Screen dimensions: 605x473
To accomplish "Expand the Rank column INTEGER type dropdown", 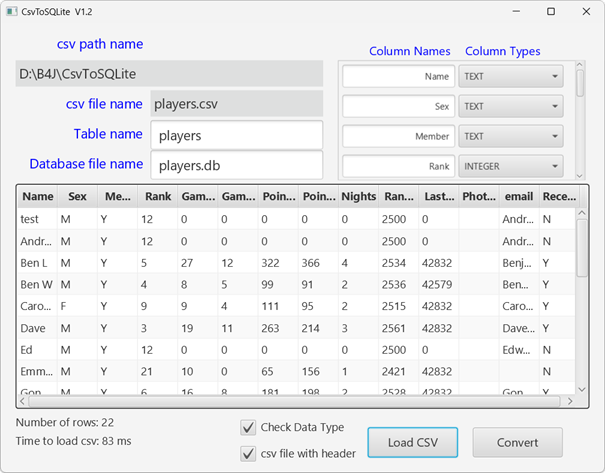I will 510,167.
